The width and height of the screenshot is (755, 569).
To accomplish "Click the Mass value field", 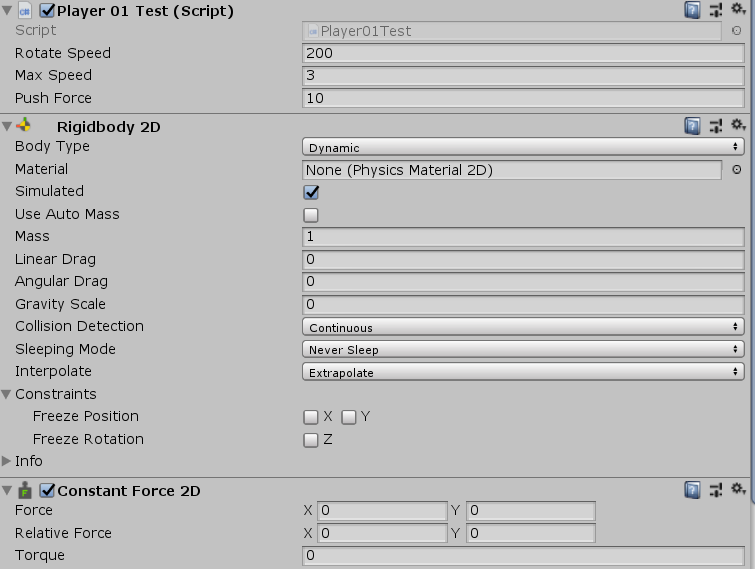I will tap(523, 236).
